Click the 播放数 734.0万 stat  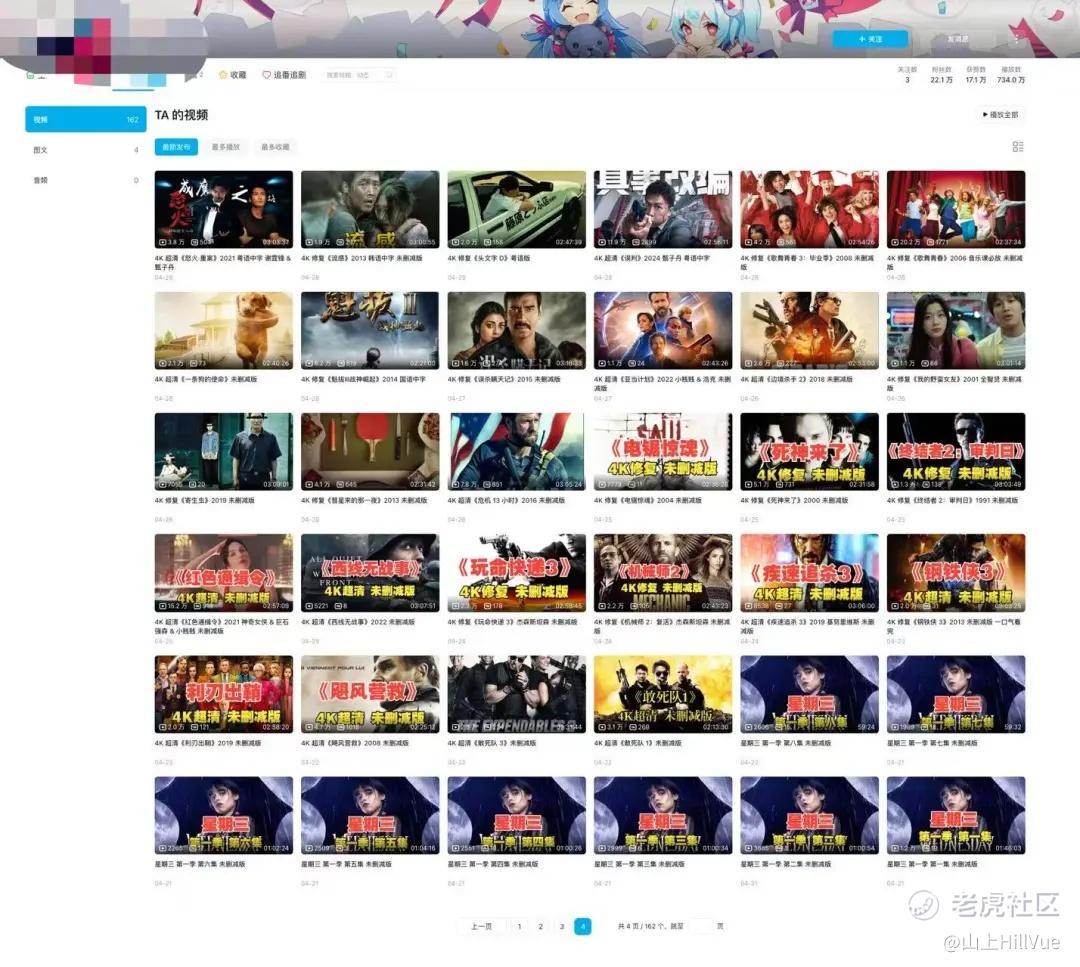tap(1010, 74)
